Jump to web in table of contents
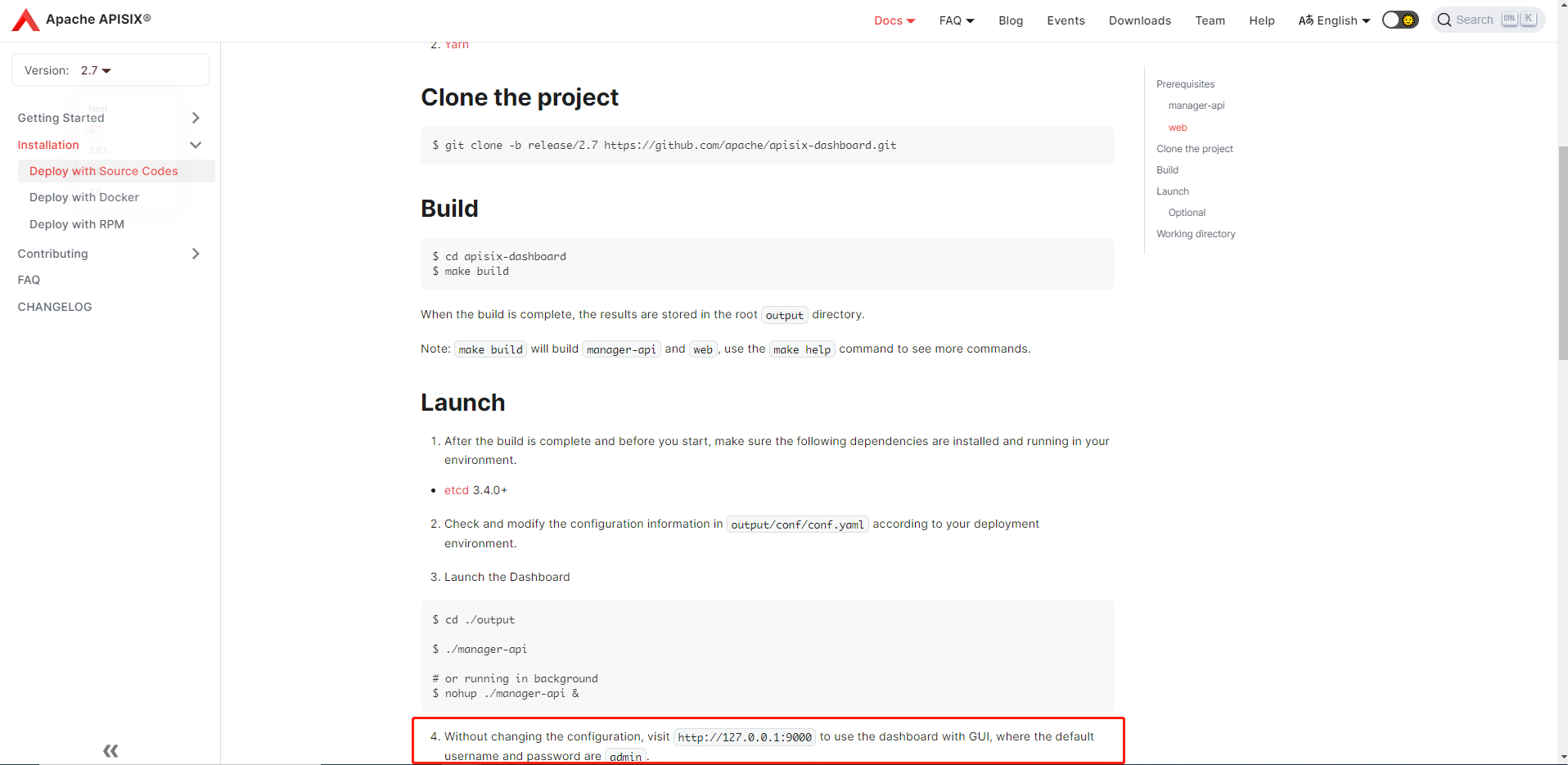Image resolution: width=1568 pixels, height=765 pixels. coord(1178,128)
